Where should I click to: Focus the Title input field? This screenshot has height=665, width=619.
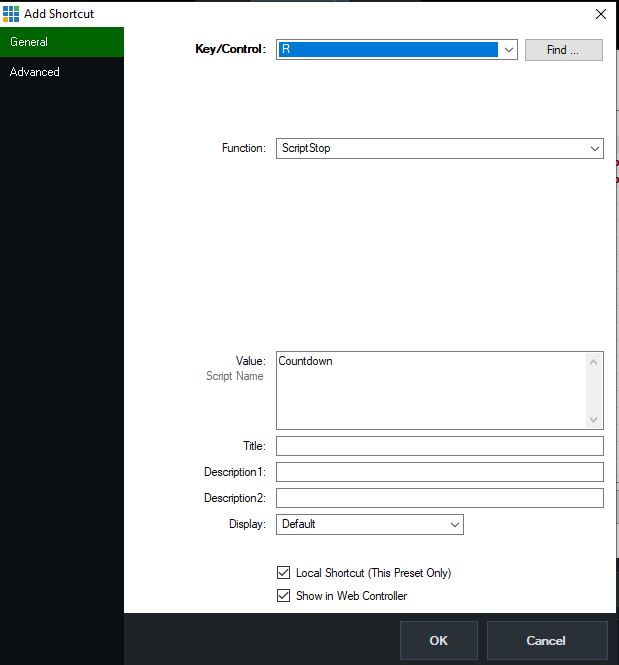click(440, 446)
